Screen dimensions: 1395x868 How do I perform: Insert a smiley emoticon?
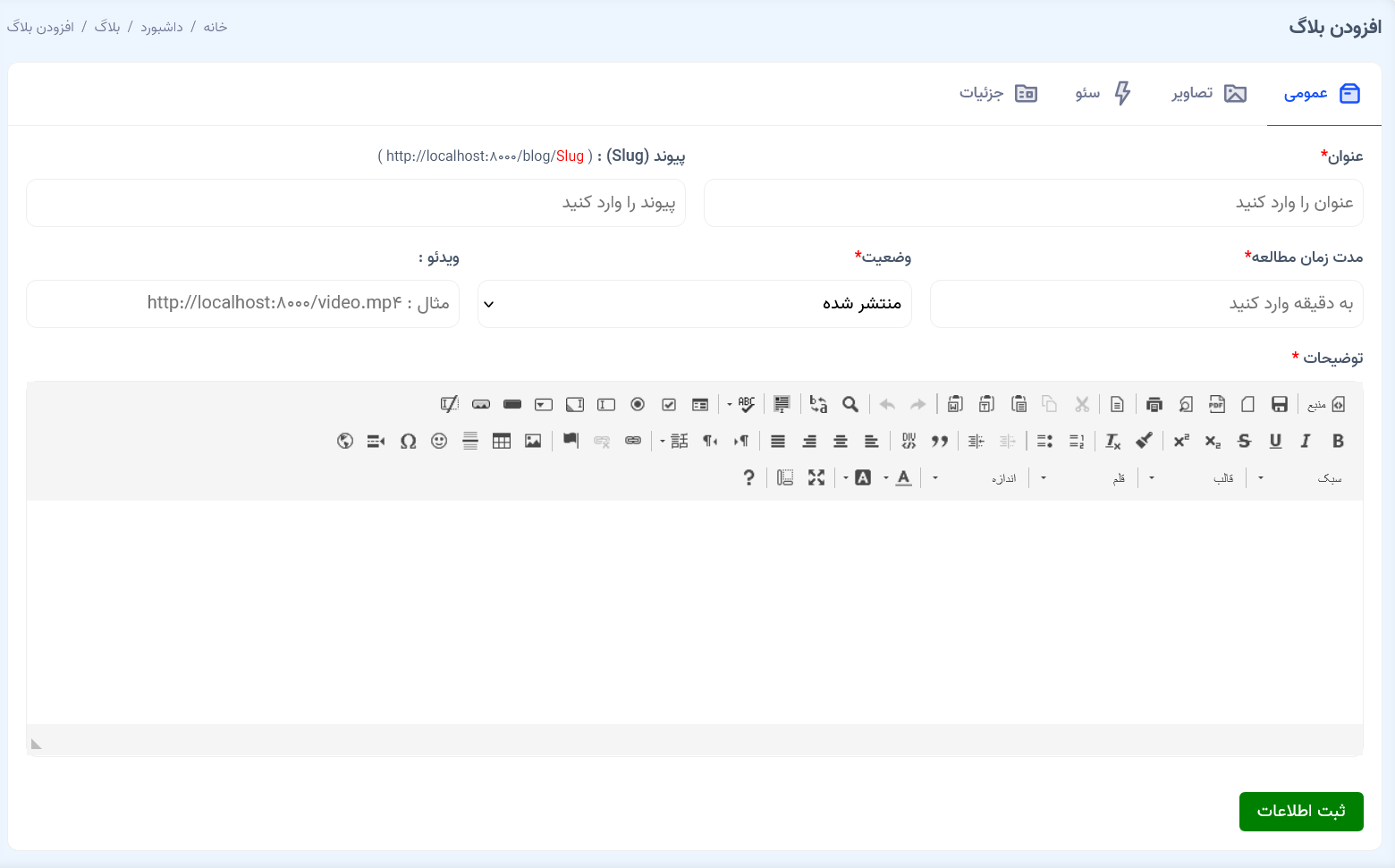coord(439,441)
